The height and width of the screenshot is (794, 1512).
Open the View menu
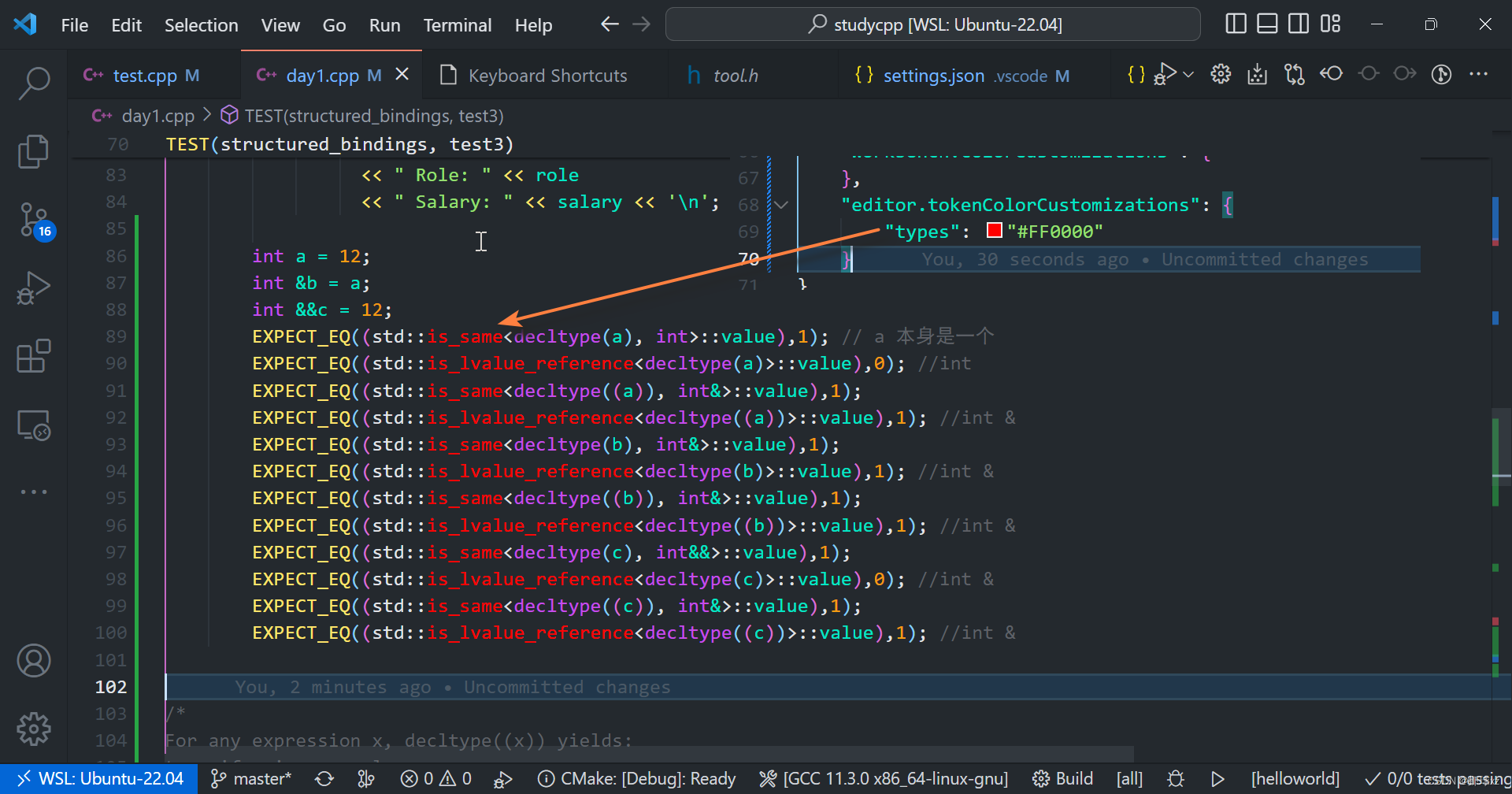coord(280,25)
